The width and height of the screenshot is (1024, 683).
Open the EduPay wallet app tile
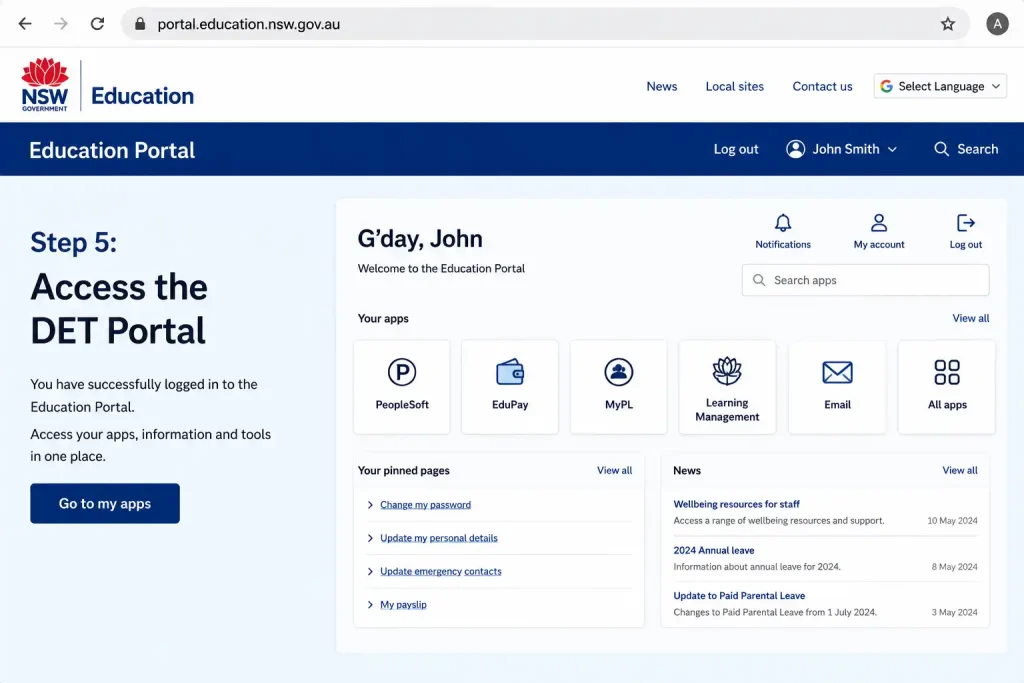(x=509, y=387)
